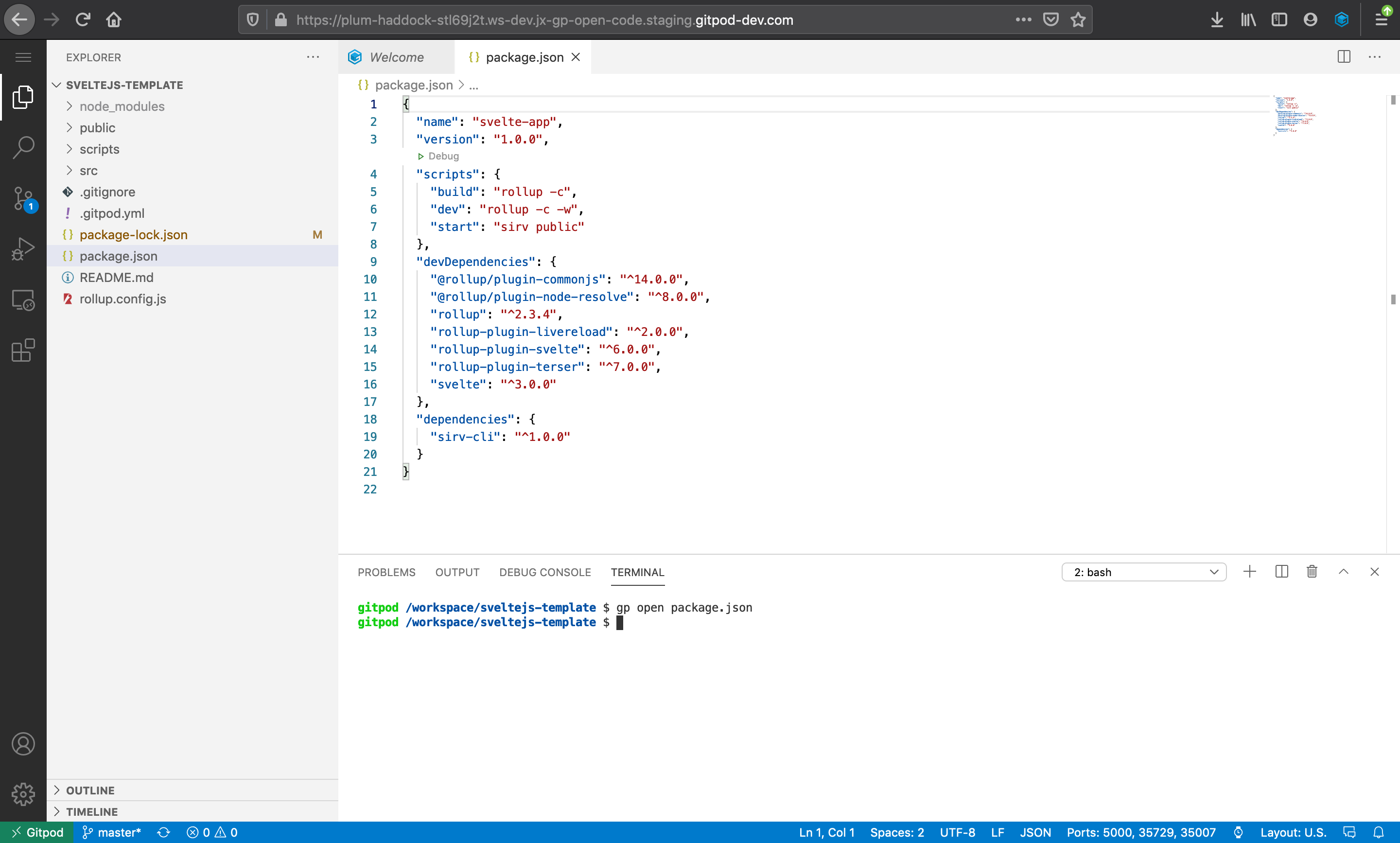Bookmark the current page with the star
This screenshot has width=1400, height=843.
(1078, 19)
